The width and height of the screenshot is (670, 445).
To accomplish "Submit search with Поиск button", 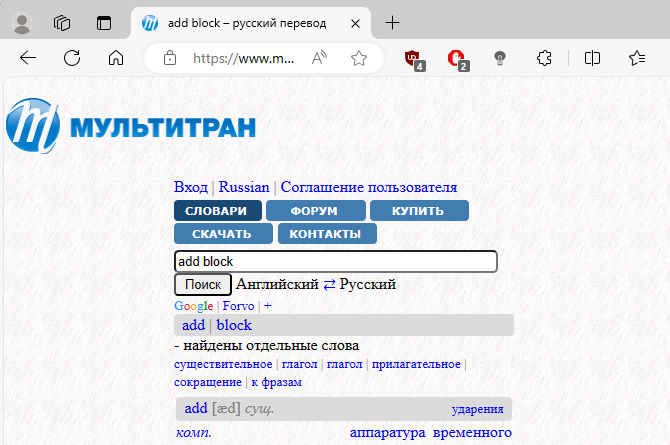I will (x=203, y=285).
